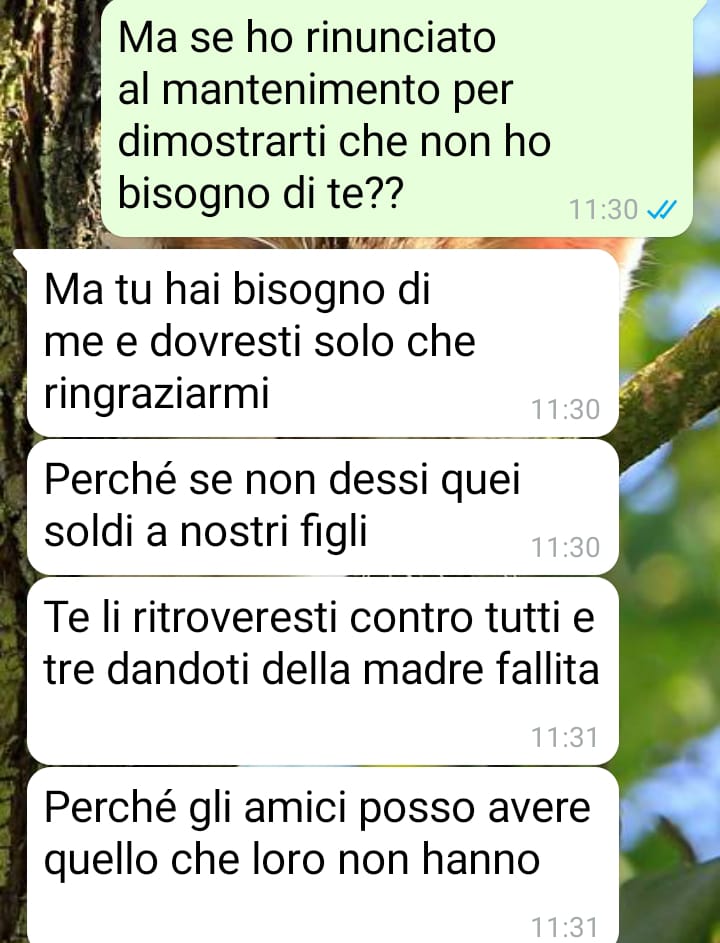
Task: Tap the 11:30 timestamp on the green message
Action: (603, 210)
